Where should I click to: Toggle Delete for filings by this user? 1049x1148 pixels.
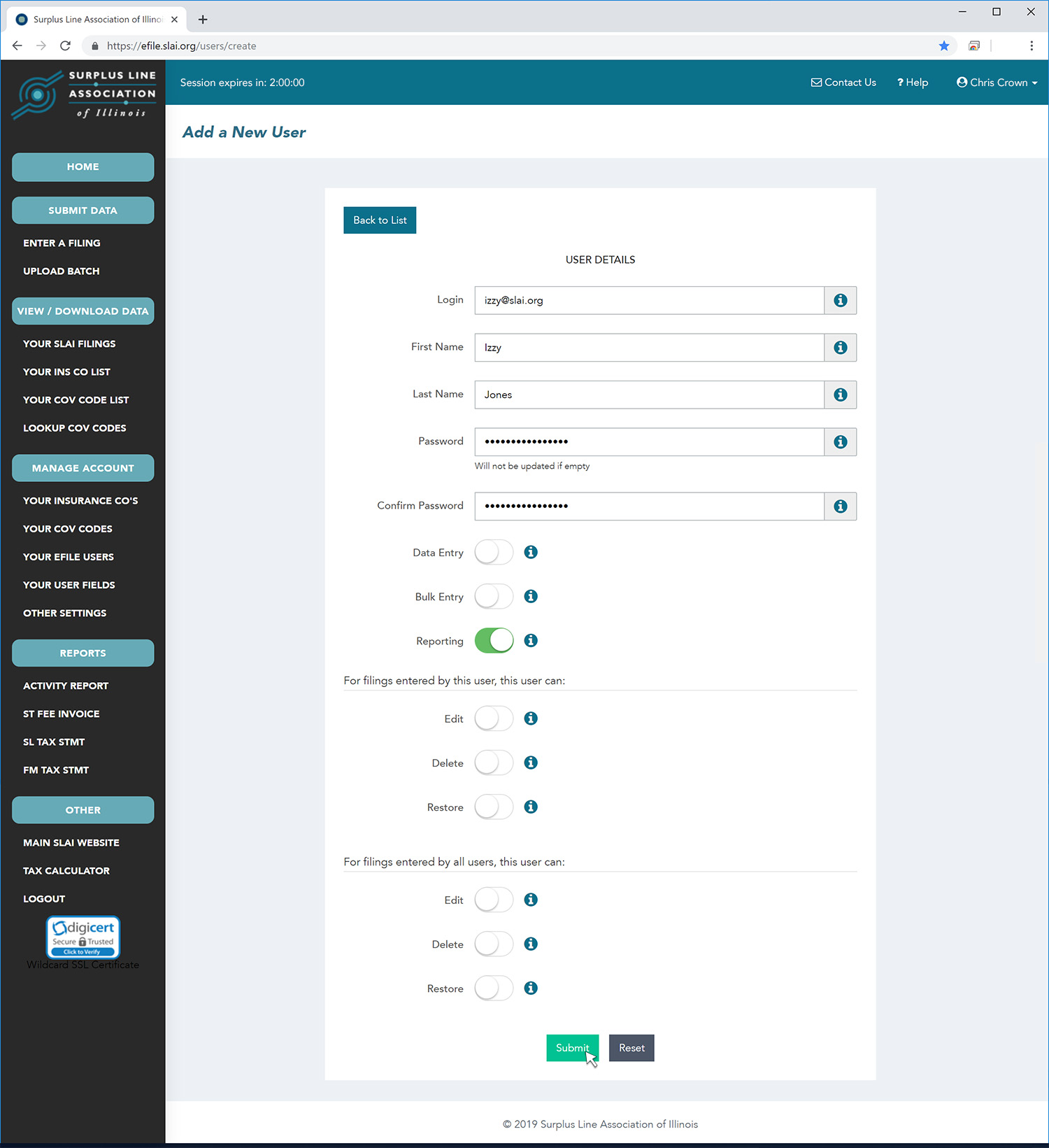pos(494,763)
